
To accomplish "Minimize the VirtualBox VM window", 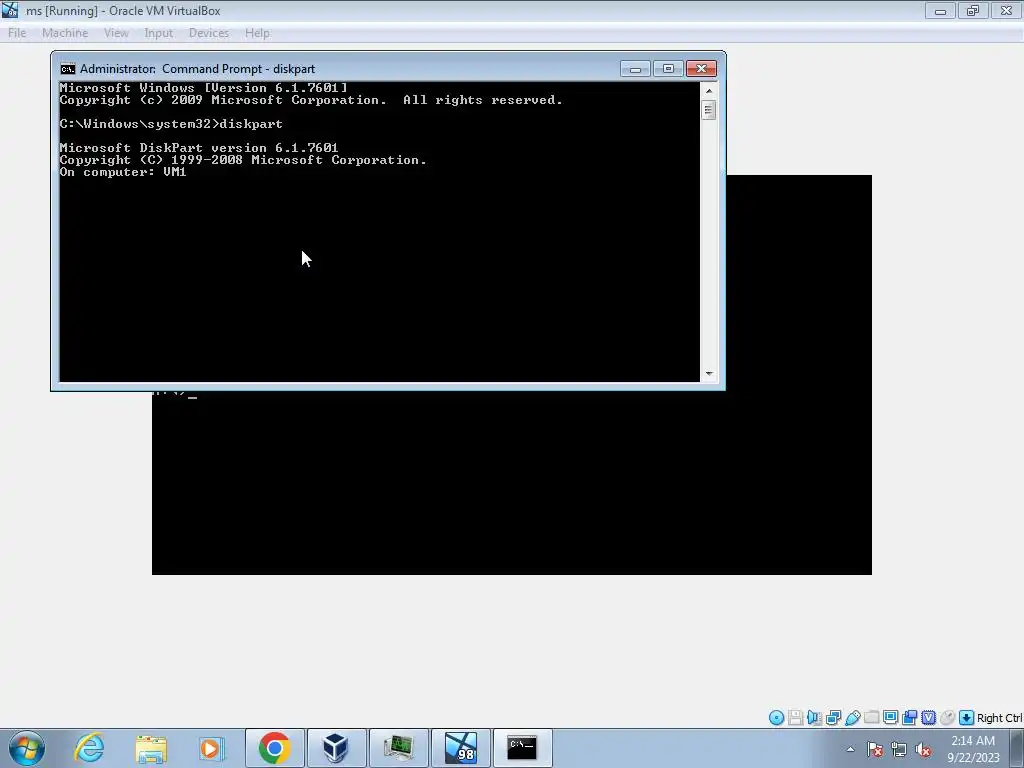I will (x=940, y=10).
